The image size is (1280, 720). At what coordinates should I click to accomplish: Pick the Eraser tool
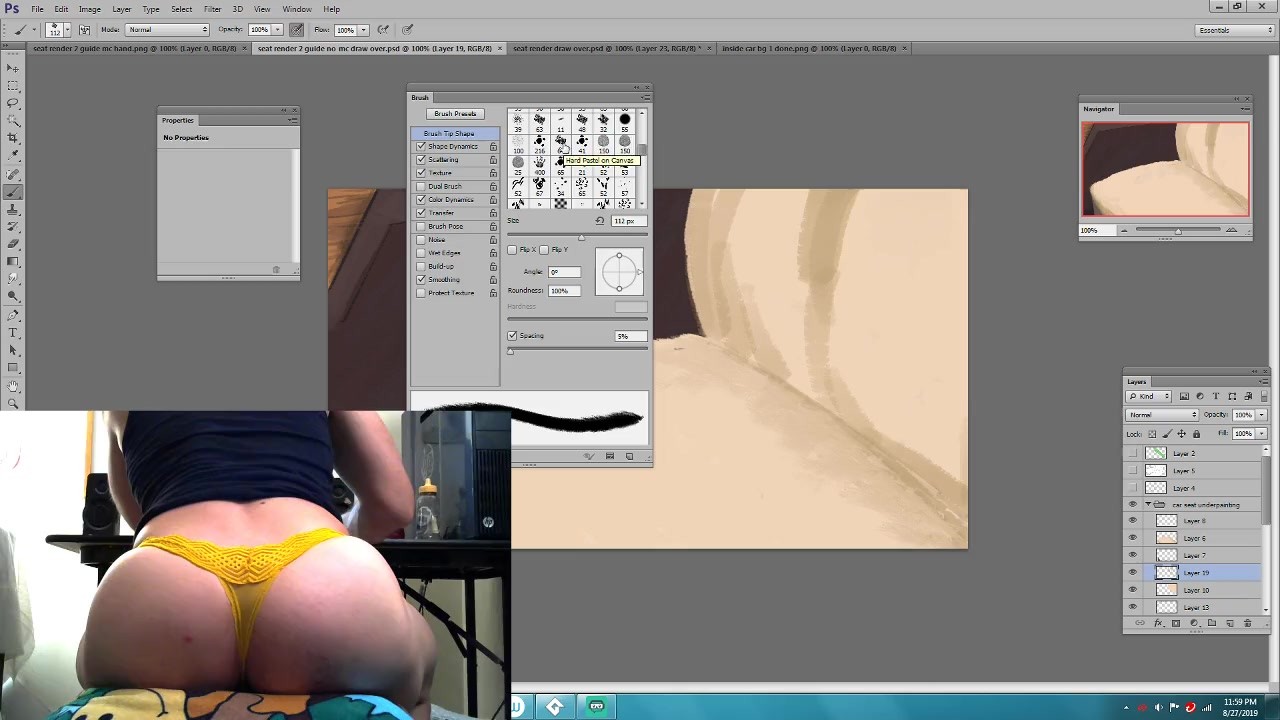[13, 243]
